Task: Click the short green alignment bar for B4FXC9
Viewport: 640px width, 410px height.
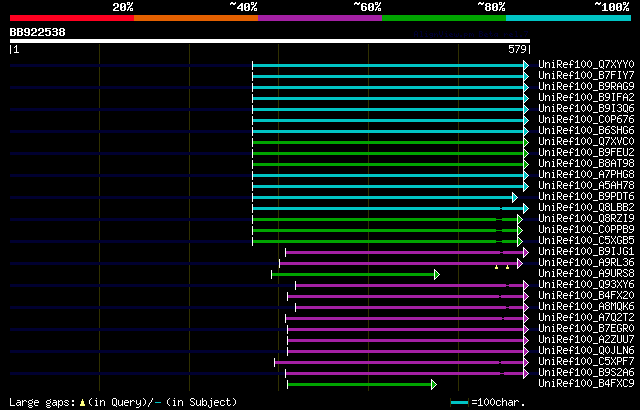Action: 360,385
